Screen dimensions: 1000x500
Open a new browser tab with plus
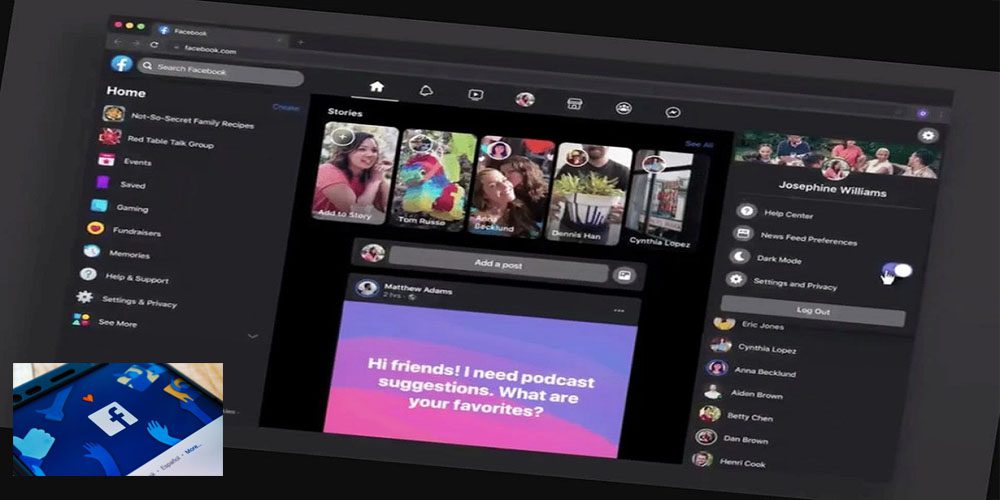300,42
